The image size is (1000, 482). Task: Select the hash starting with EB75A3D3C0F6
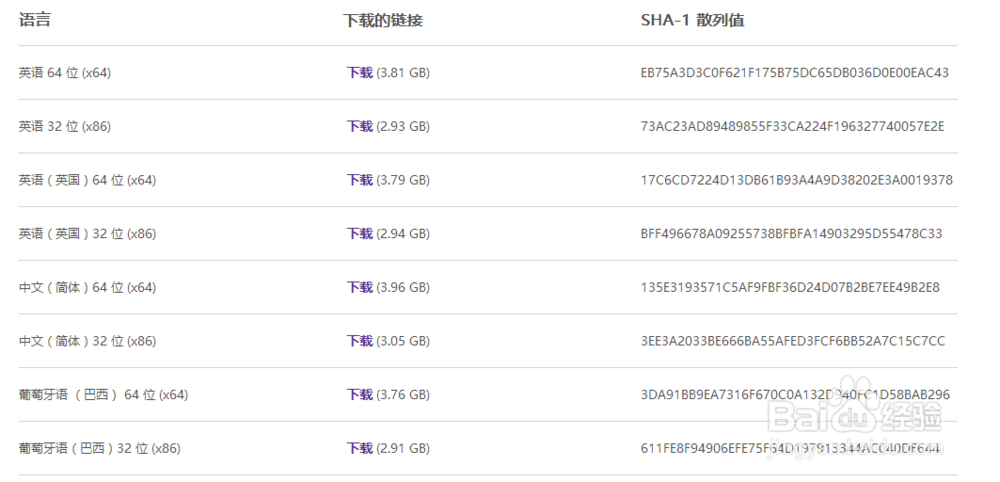point(795,73)
